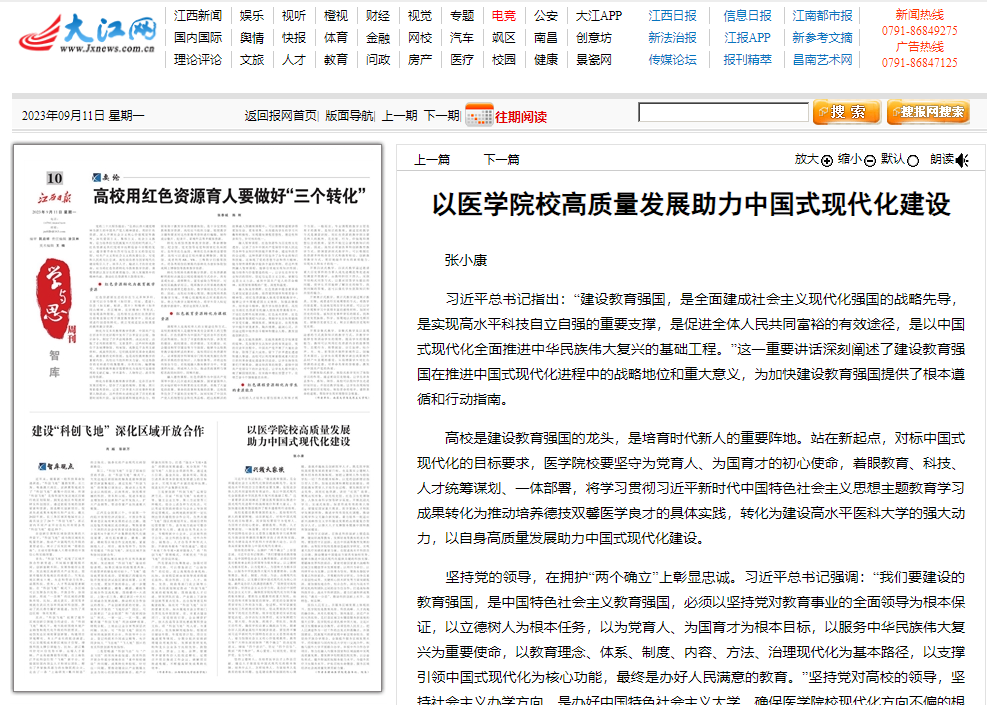This screenshot has height=705, width=987.
Task: Open 江西新闻 in navigation
Action: point(198,16)
